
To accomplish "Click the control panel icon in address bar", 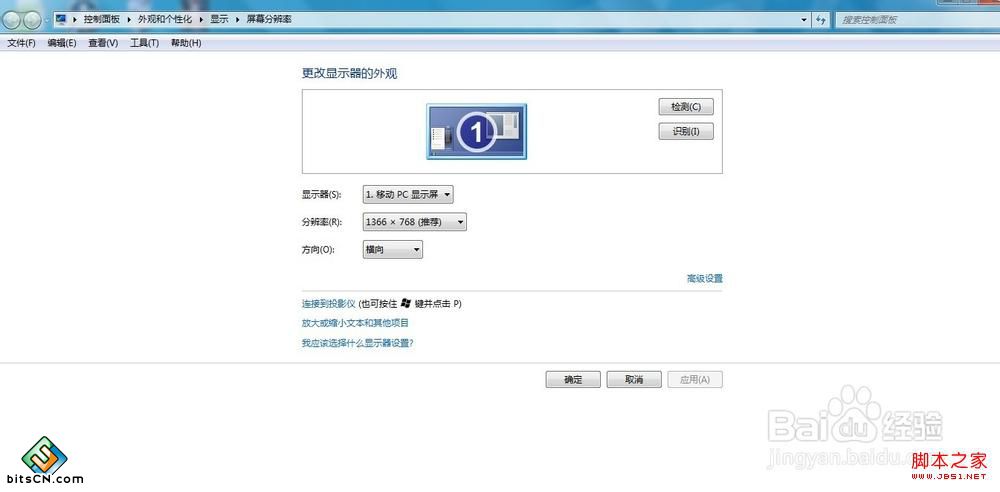I will [x=61, y=19].
